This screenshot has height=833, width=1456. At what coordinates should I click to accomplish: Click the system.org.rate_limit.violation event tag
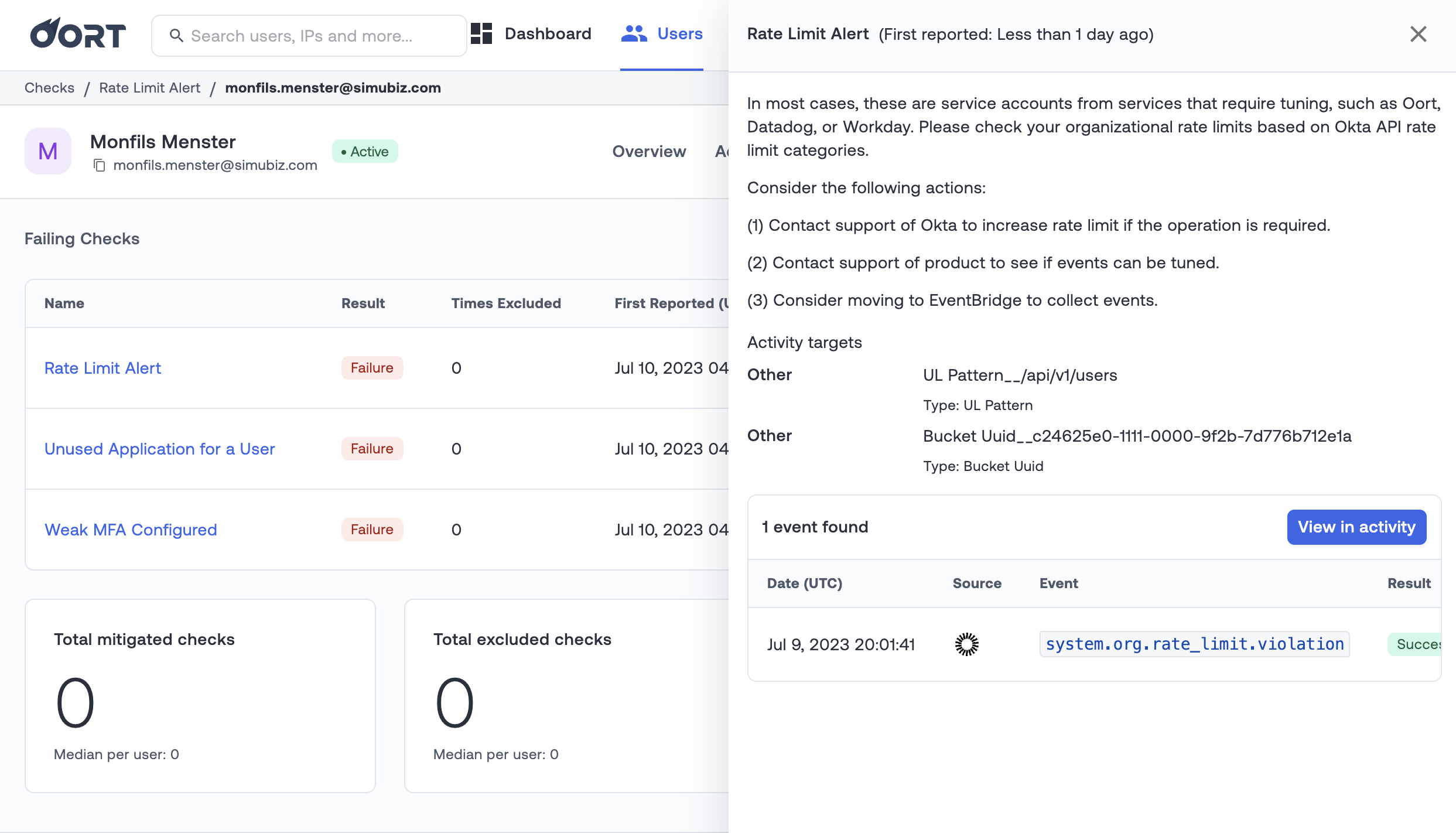1194,644
